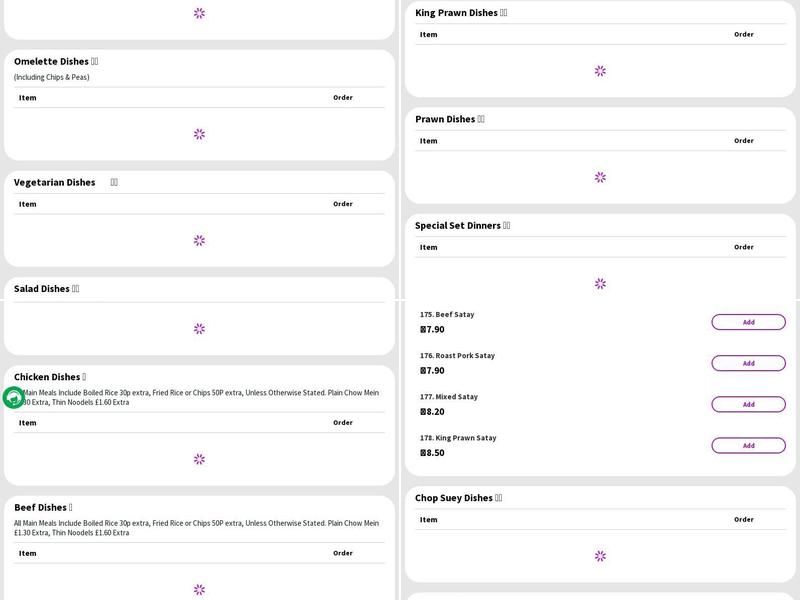Click the icon beside Salad Dishes heading
800x600 pixels.
coord(76,289)
